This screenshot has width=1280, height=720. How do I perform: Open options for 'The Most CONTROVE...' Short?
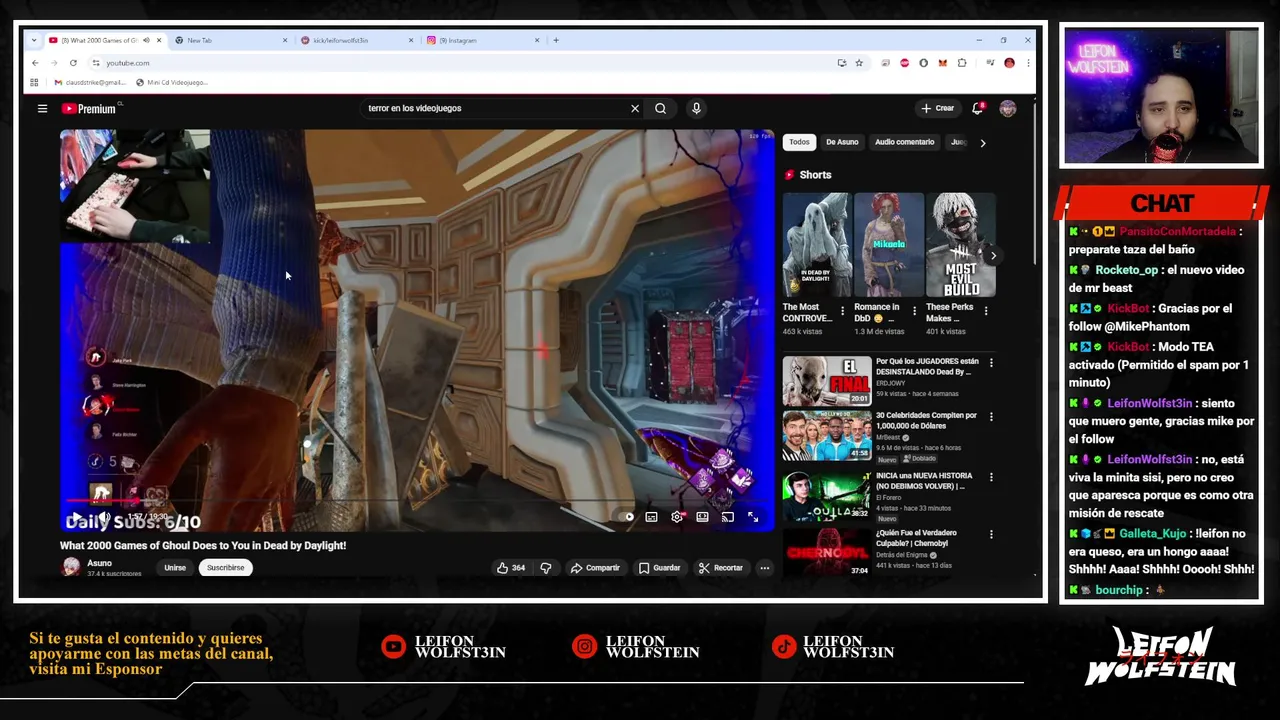coord(842,311)
